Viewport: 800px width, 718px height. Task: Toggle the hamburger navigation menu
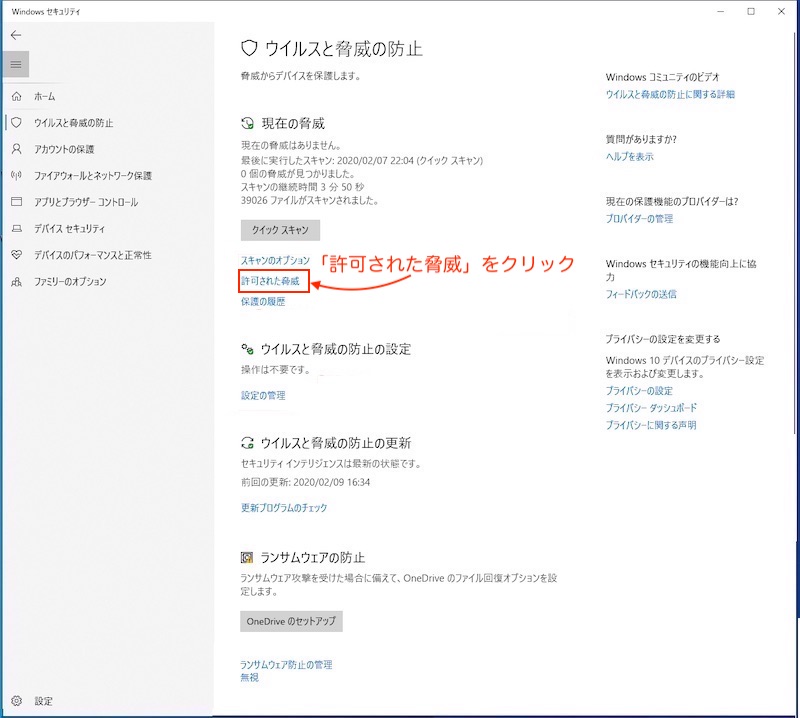(16, 64)
